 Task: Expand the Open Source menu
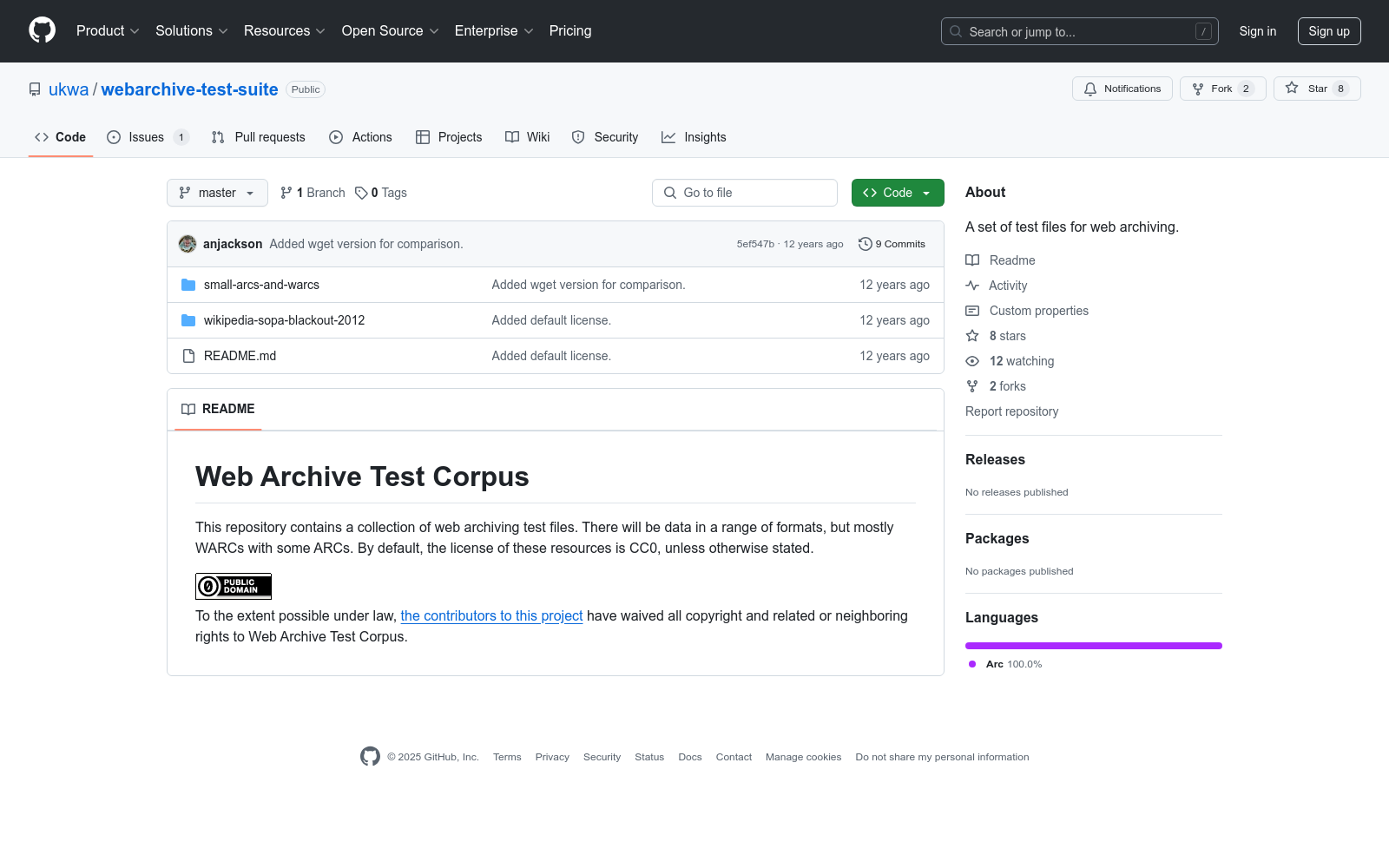click(x=391, y=31)
